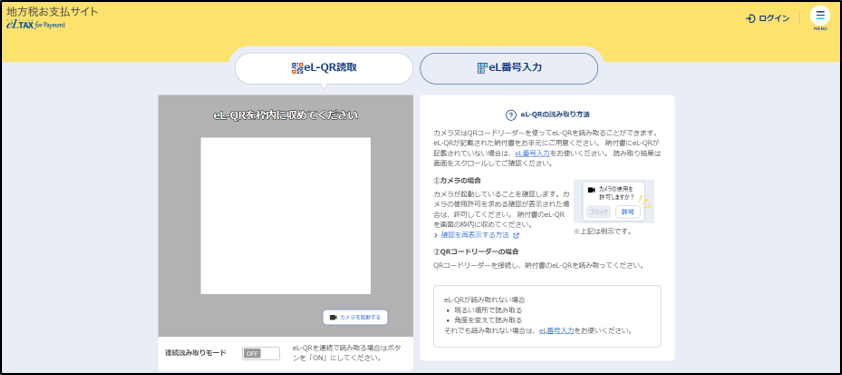The width and height of the screenshot is (842, 375).
Task: Start camera with カメラを起動する button
Action: tap(355, 318)
